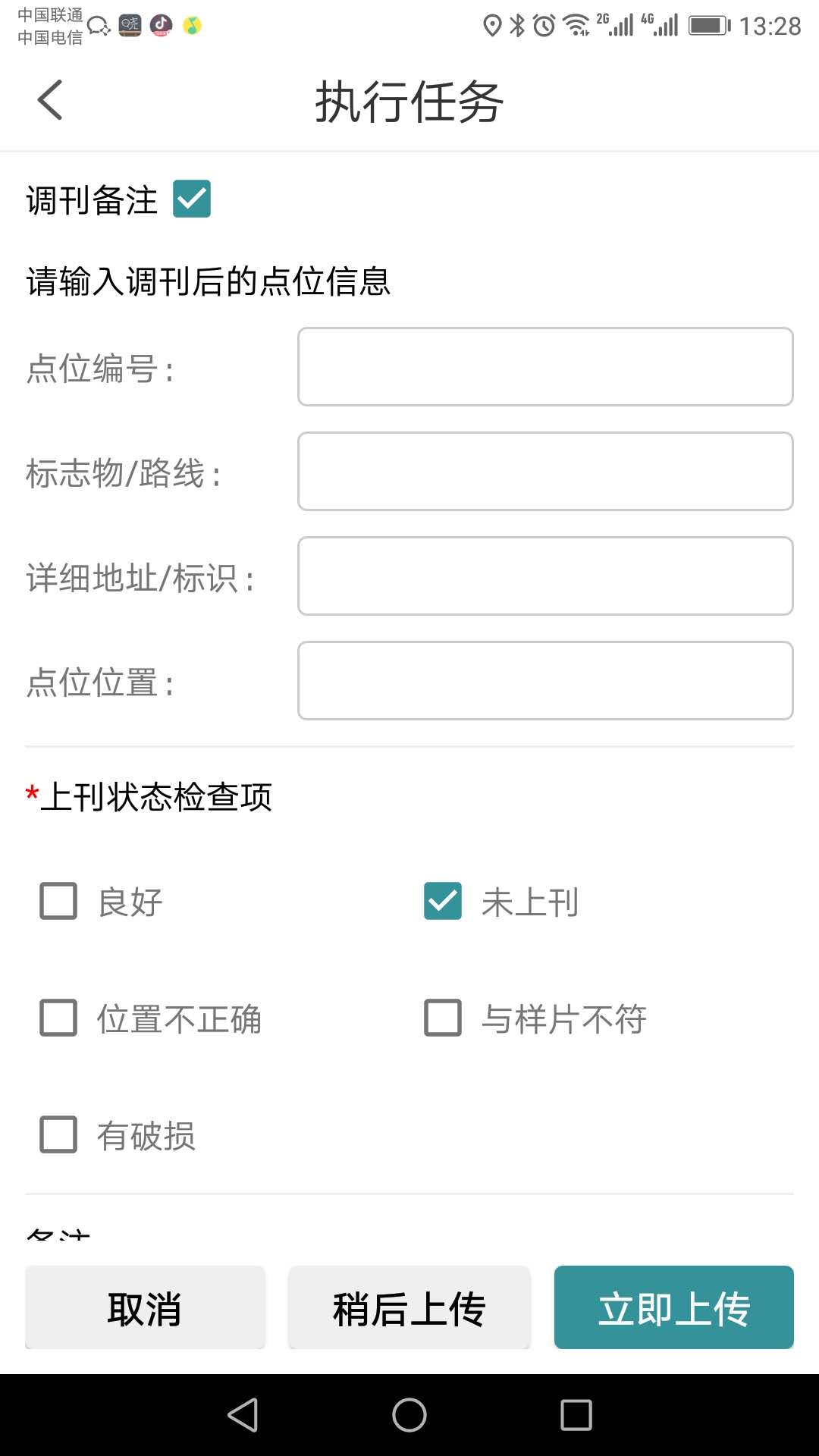Screen dimensions: 819x1456
Task: Select the 位置不正确 checkbox
Action: (x=58, y=1018)
